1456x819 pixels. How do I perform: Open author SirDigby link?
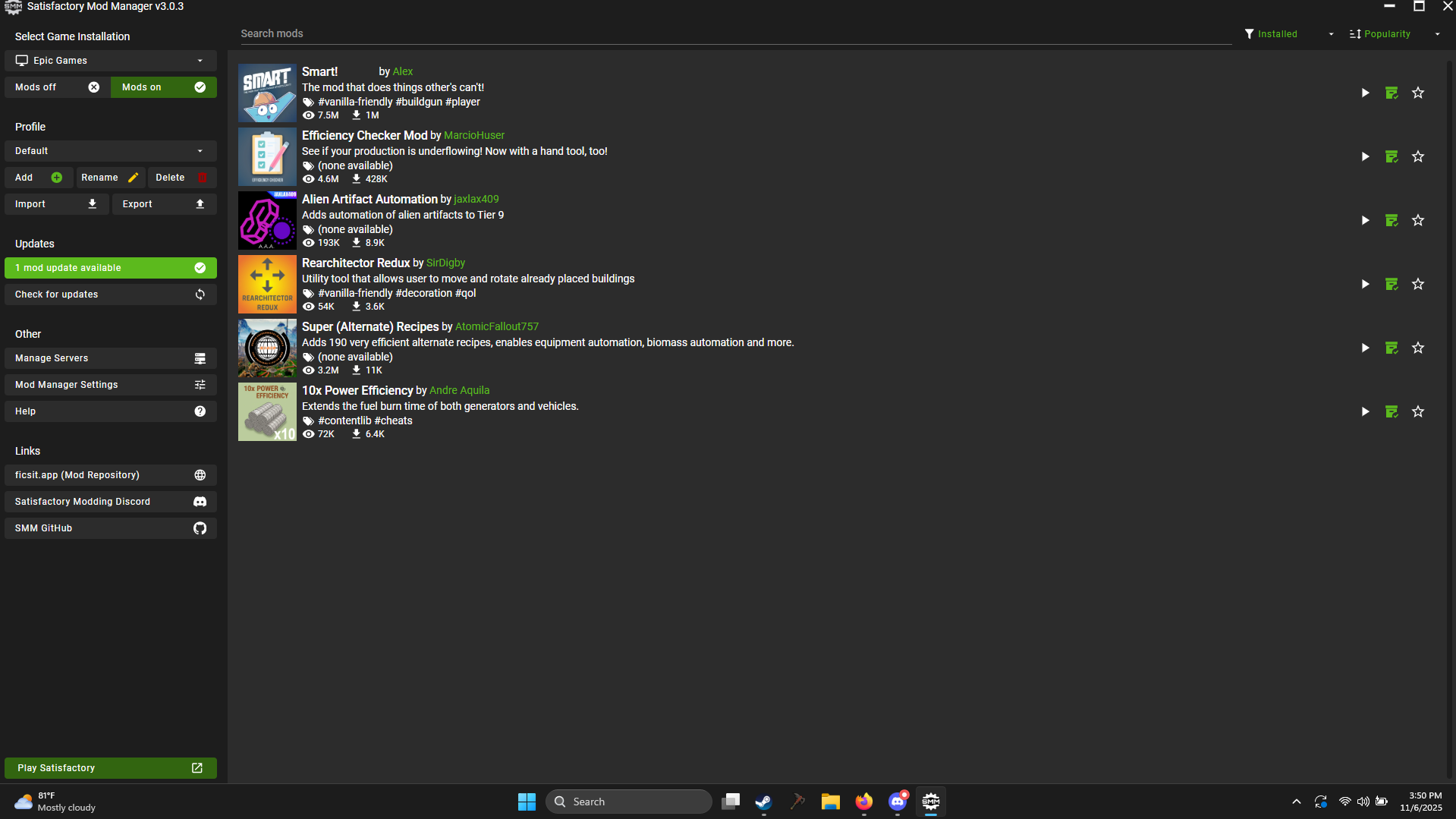pos(445,263)
